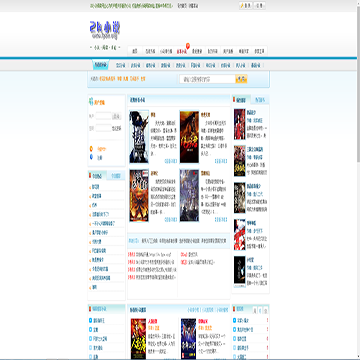Open the dark sepia sidebar book cover
The width and height of the screenshot is (360, 360).
[239, 198]
